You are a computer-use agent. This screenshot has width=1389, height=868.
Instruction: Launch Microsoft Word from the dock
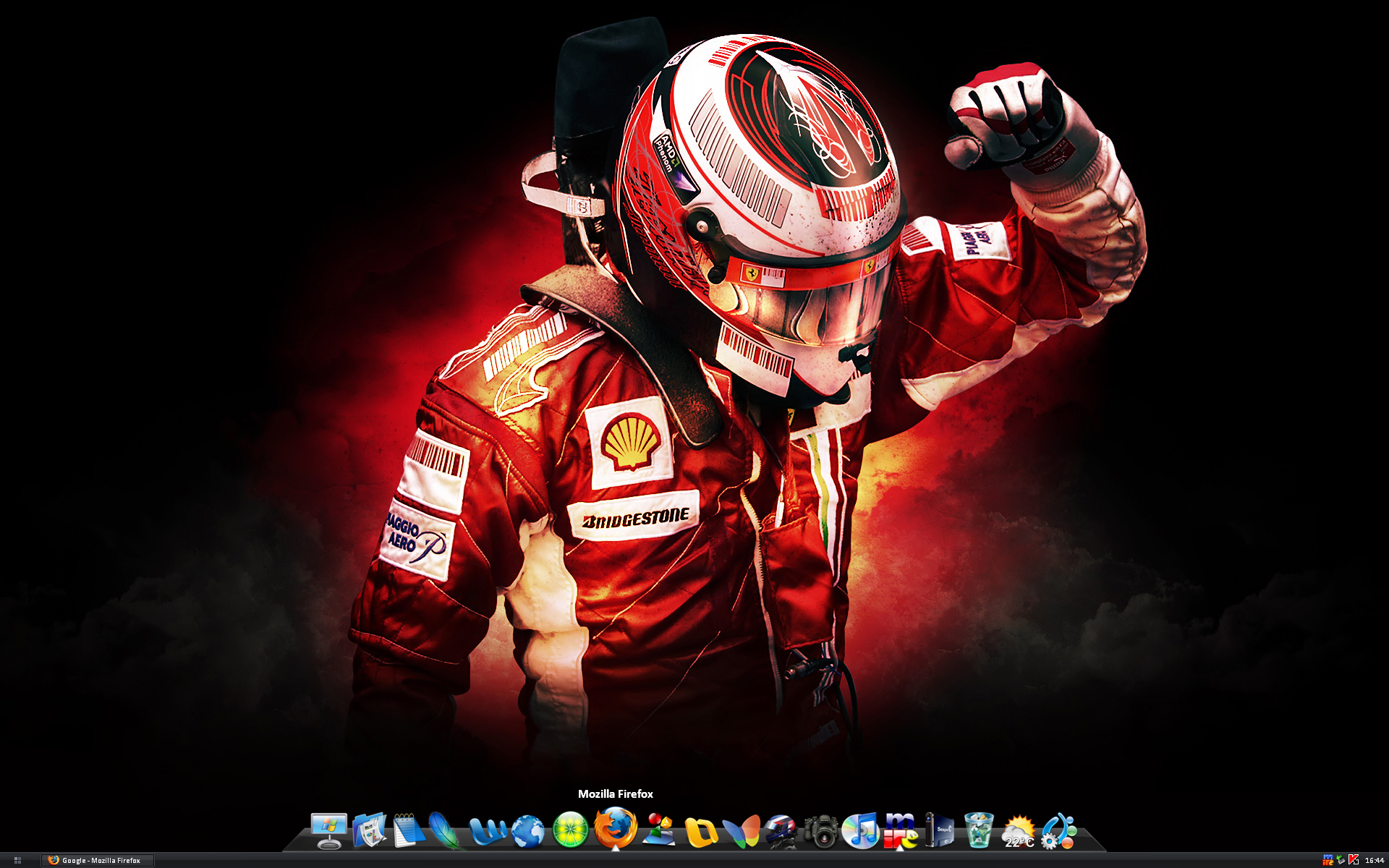487,832
